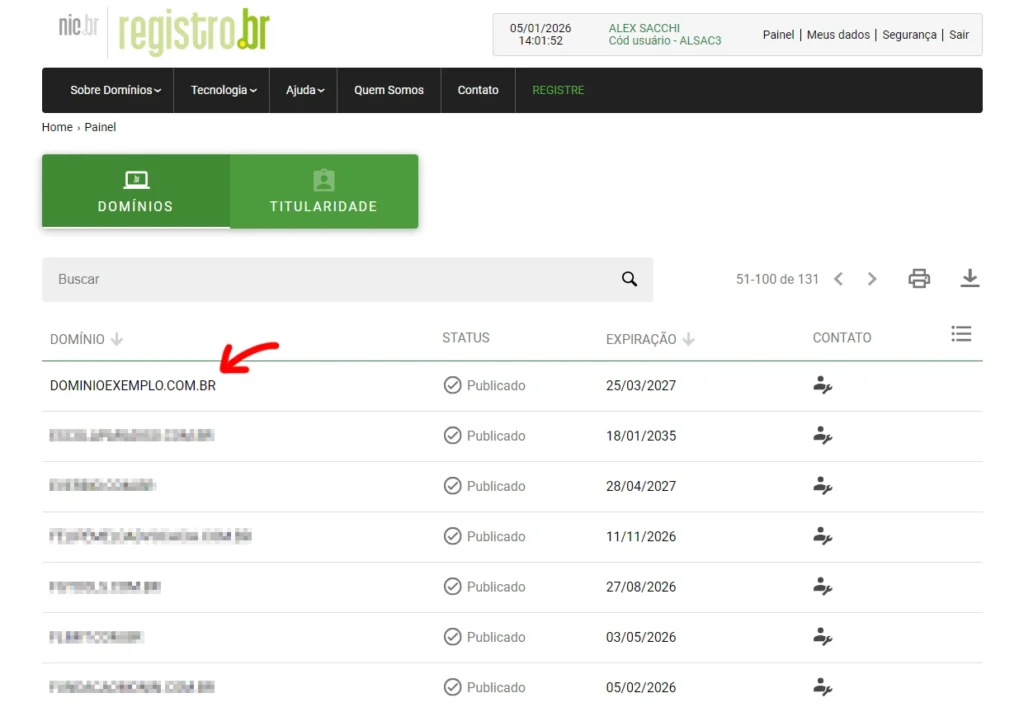
Task: Focus the Buscar search field
Action: click(330, 279)
